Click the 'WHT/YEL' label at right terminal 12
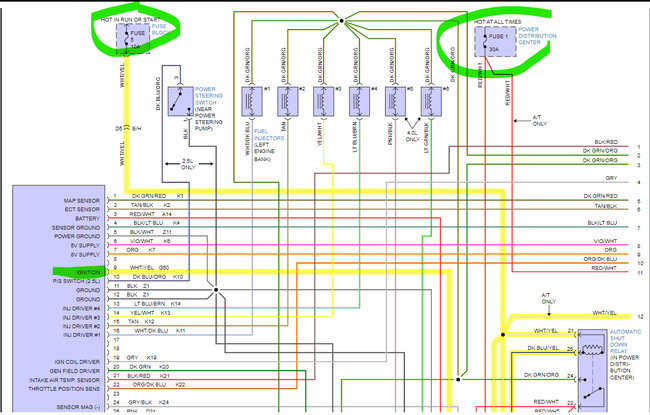650x415 pixels. tap(604, 313)
